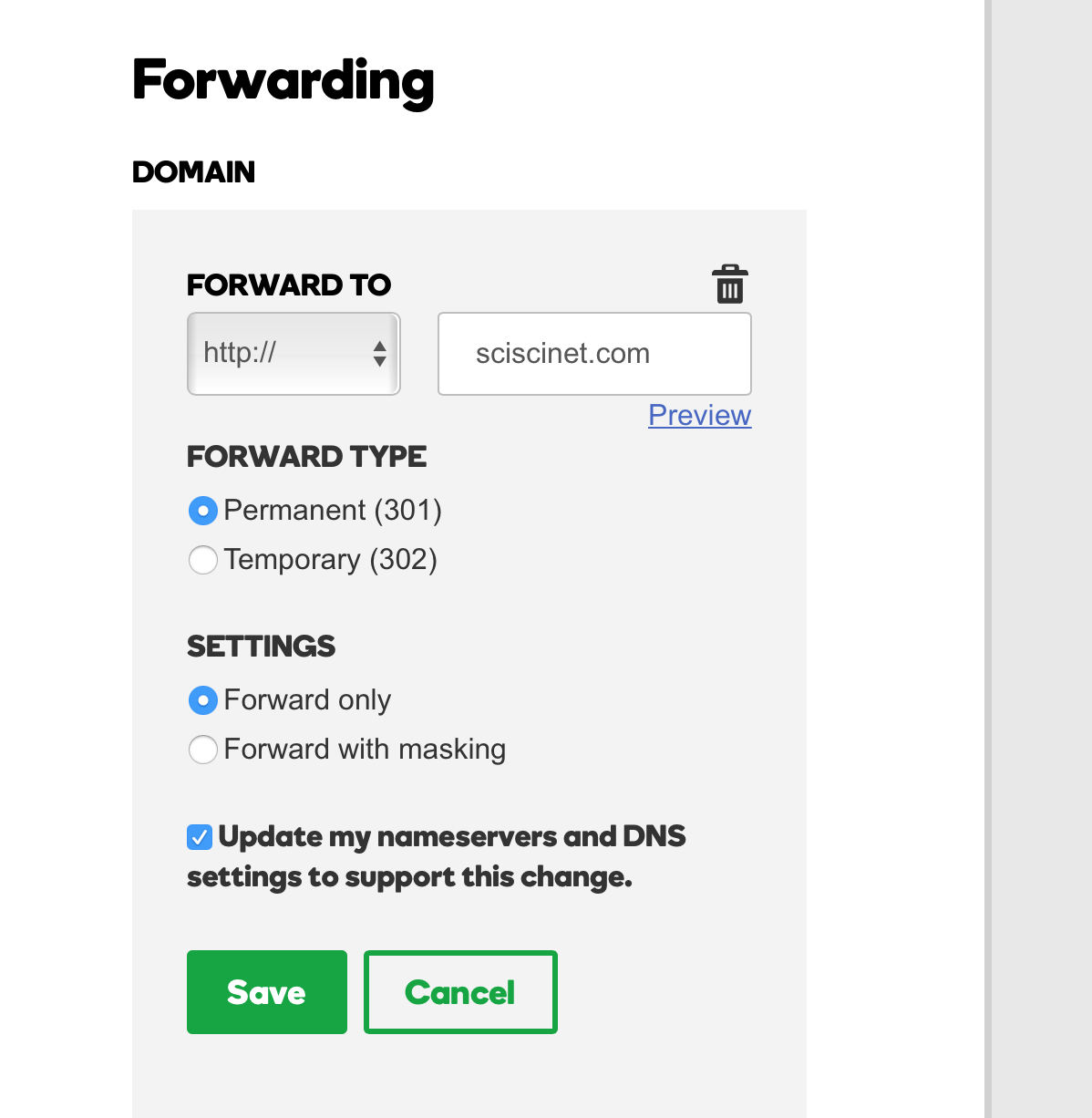Click the SETTINGS heading
Viewport: 1092px width, 1118px height.
261,647
